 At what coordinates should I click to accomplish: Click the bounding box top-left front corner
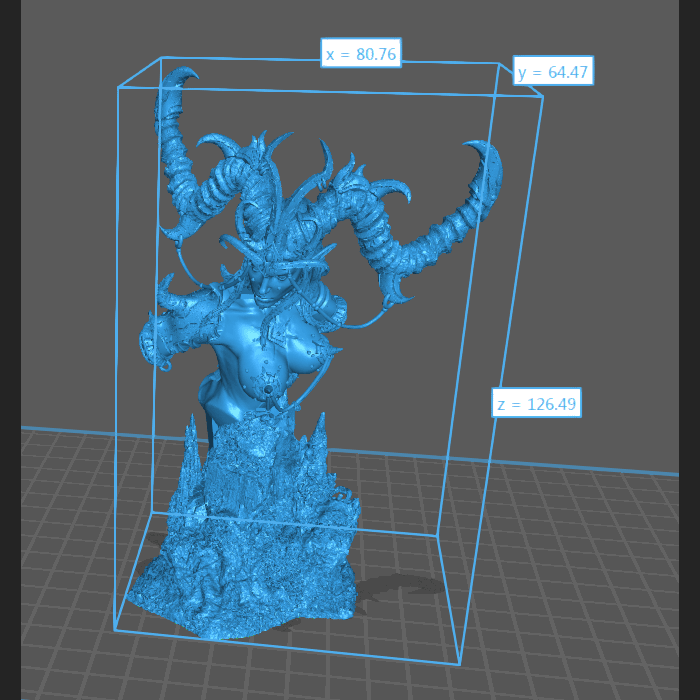coord(118,87)
